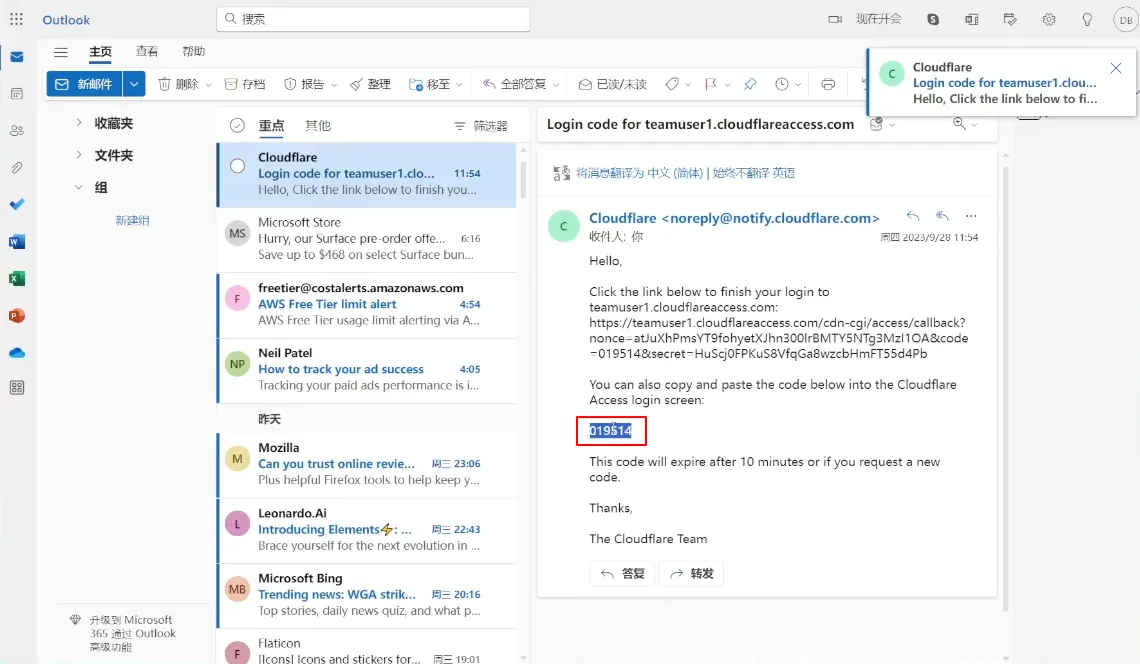Open Settings gear icon

tap(1048, 20)
